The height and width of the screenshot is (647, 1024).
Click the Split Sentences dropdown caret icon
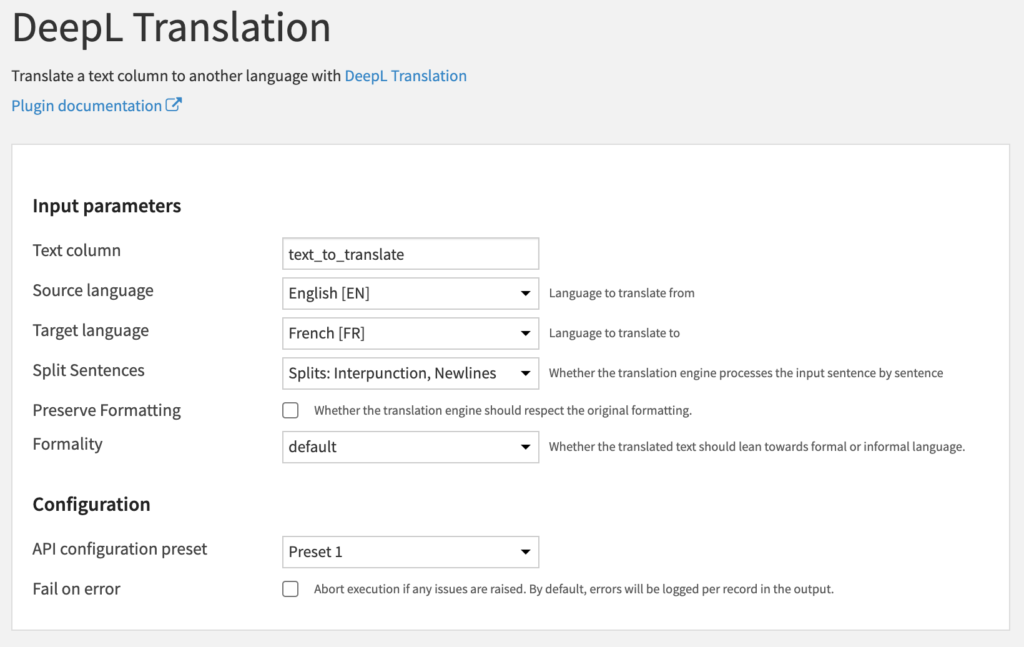[525, 373]
